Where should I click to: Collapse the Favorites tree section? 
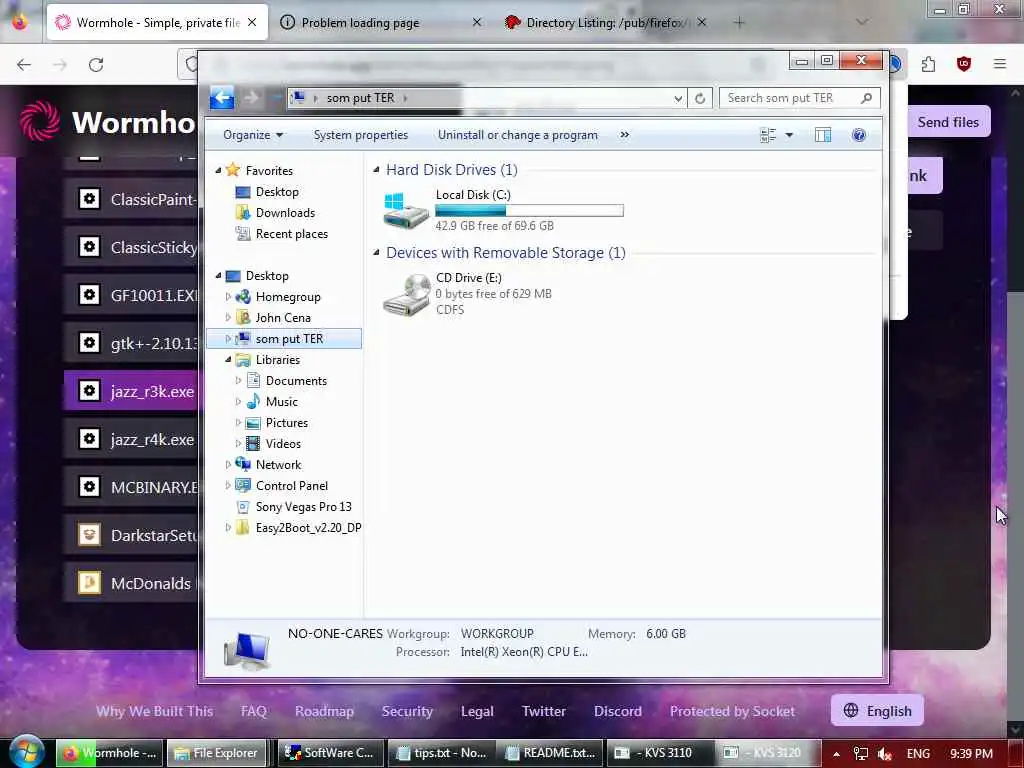pos(218,170)
